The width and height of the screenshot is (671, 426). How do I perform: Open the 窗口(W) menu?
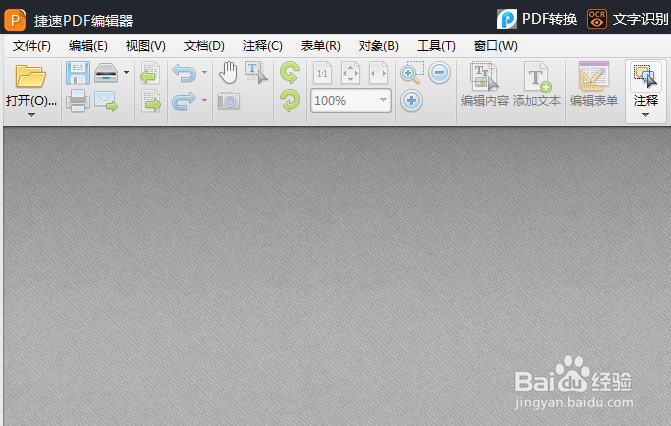pos(496,46)
